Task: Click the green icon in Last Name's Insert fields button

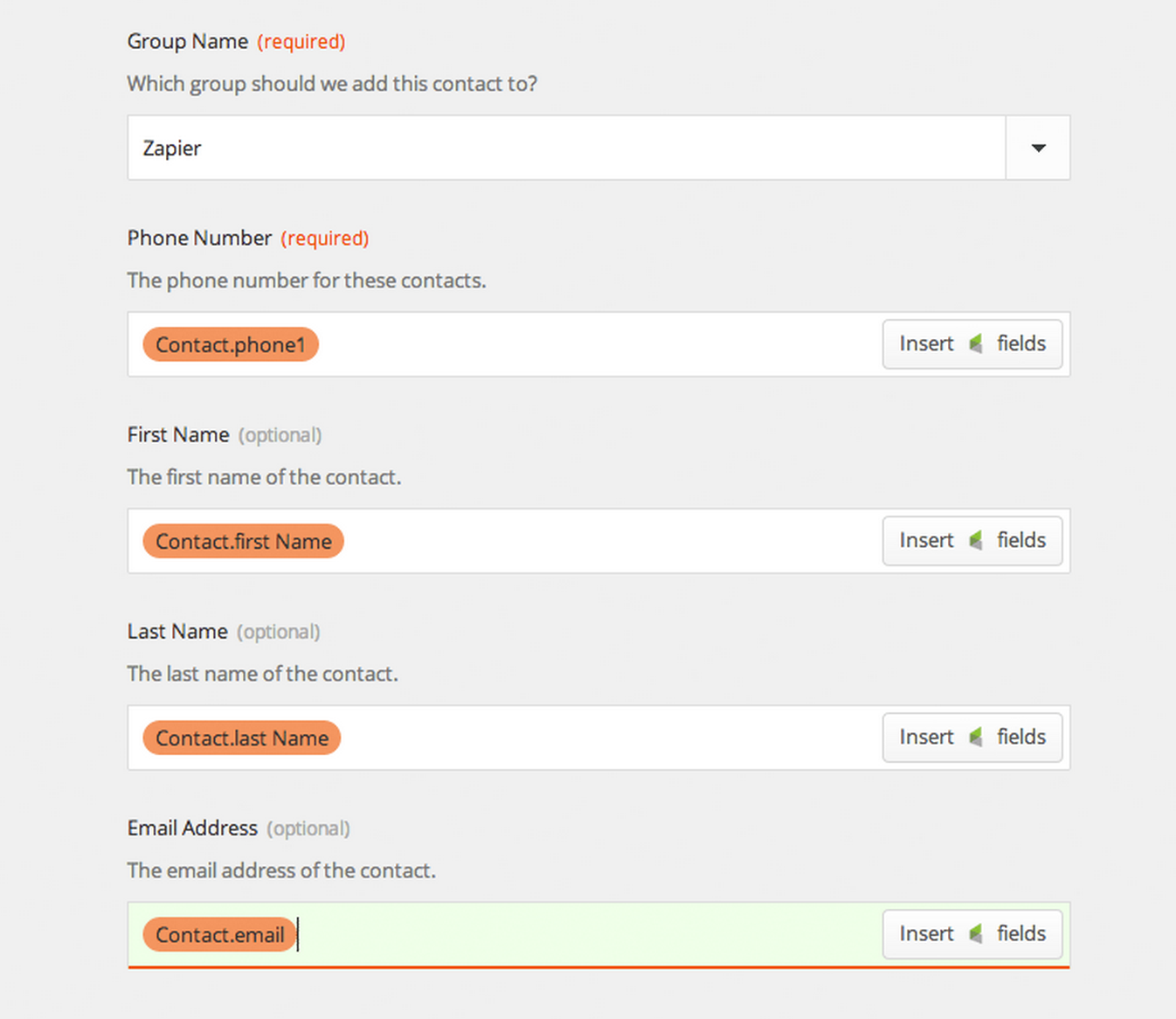Action: 976,738
